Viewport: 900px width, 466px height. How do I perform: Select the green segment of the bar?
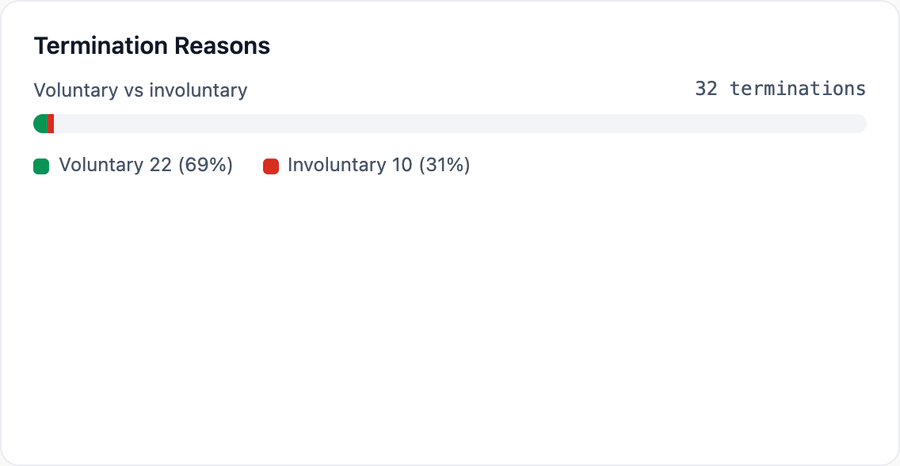point(40,123)
